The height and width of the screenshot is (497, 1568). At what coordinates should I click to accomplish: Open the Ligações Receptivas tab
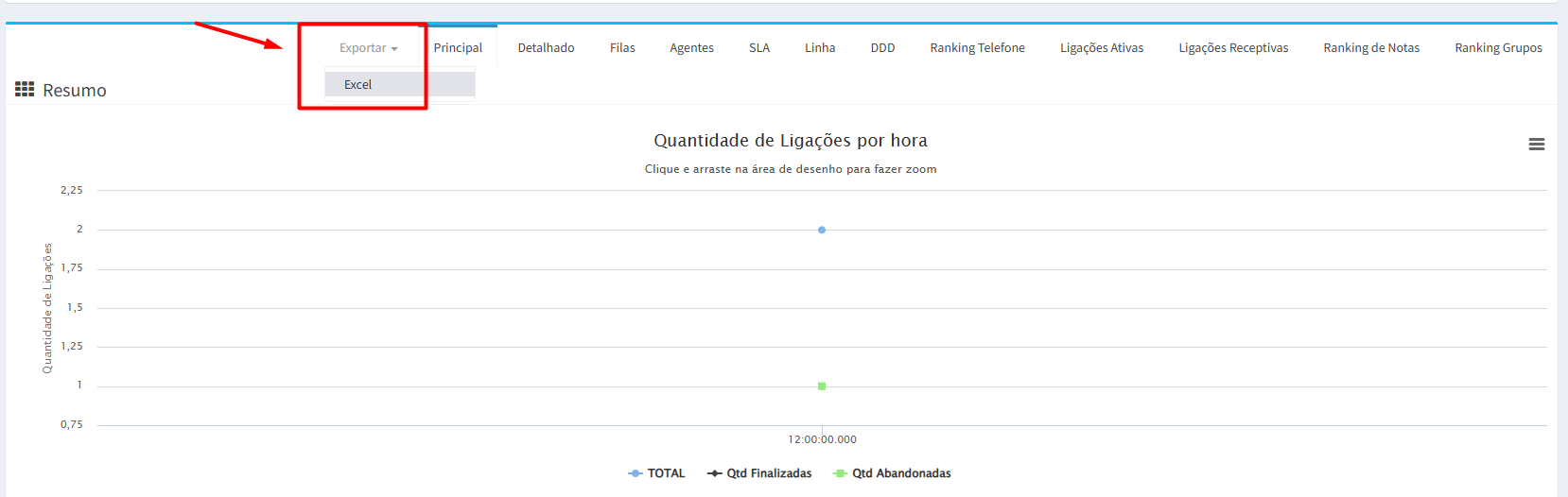pyautogui.click(x=1233, y=48)
